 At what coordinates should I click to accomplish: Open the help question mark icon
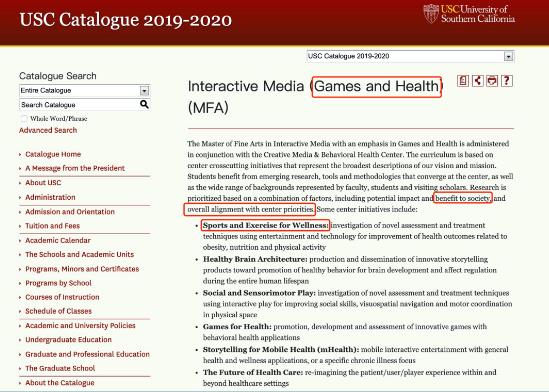(507, 81)
